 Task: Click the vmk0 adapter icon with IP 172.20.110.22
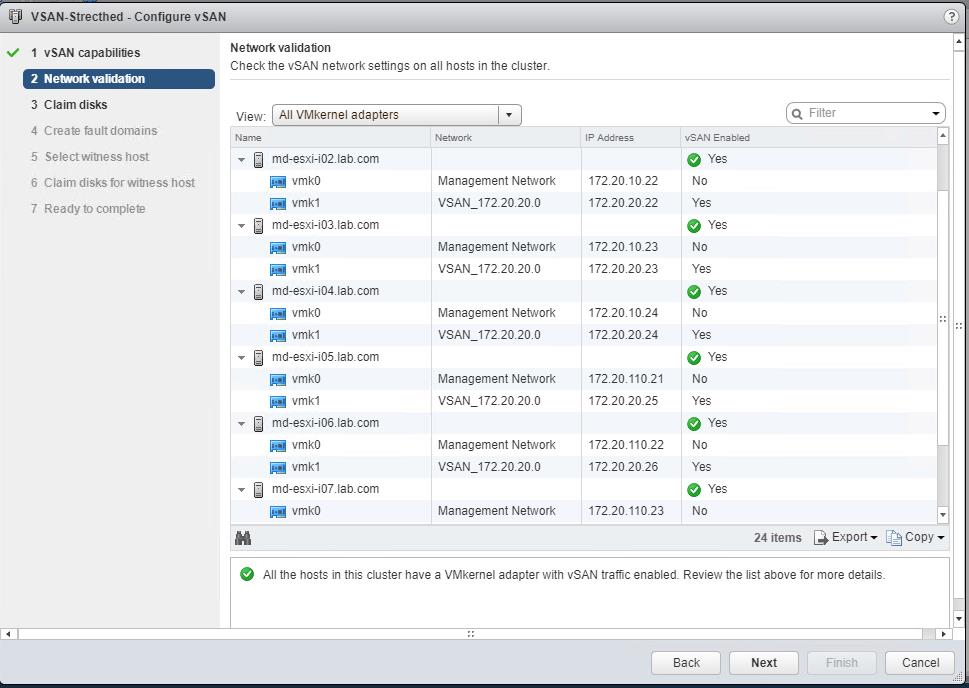pos(278,446)
